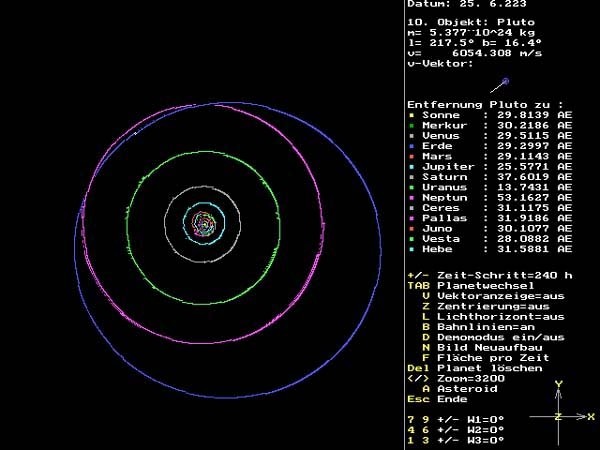
Task: Click the Saturn color marker in the list
Action: coord(411,176)
